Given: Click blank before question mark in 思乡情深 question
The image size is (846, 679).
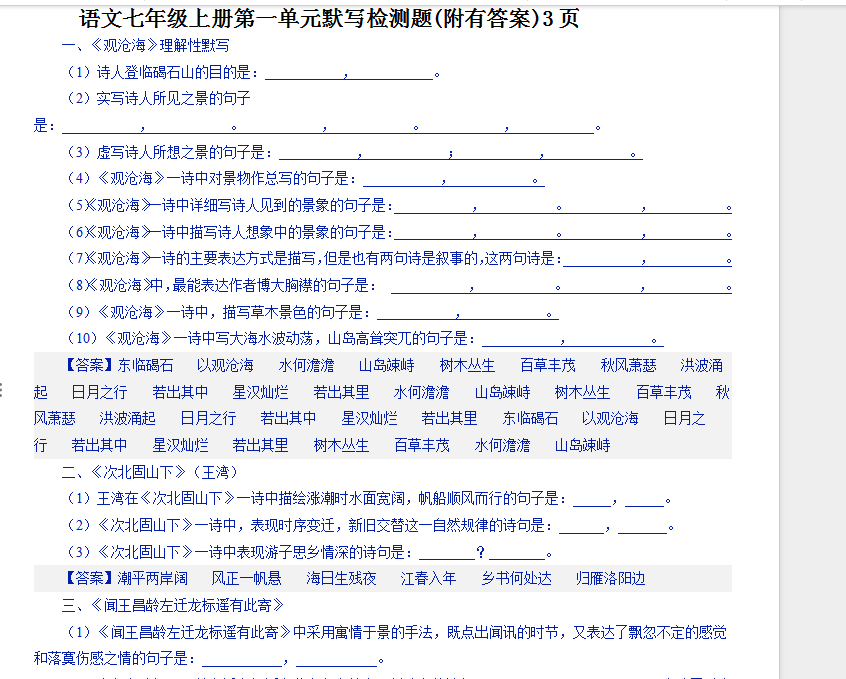Looking at the screenshot, I should coord(445,552).
